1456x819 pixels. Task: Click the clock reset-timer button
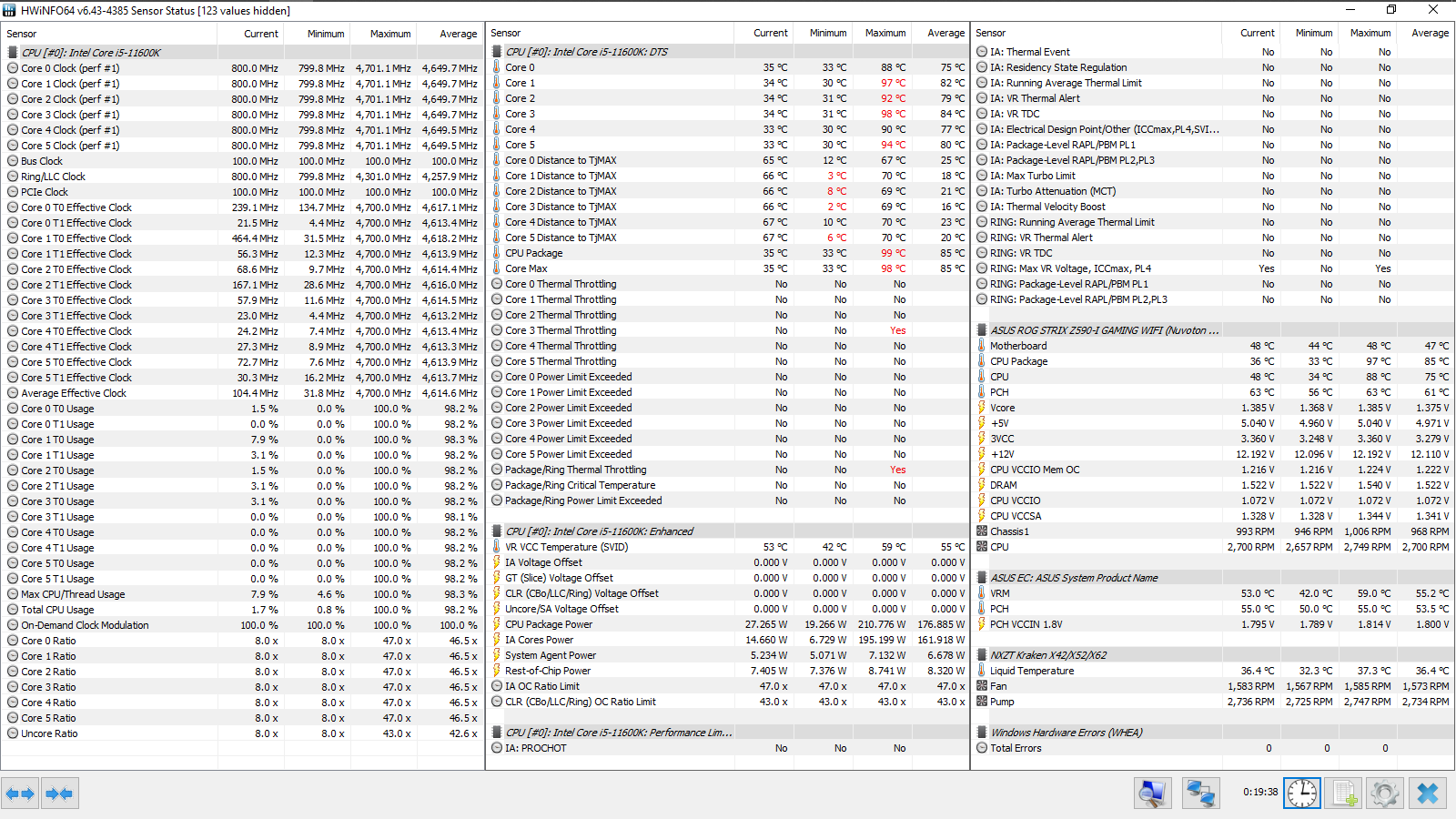tap(1302, 794)
